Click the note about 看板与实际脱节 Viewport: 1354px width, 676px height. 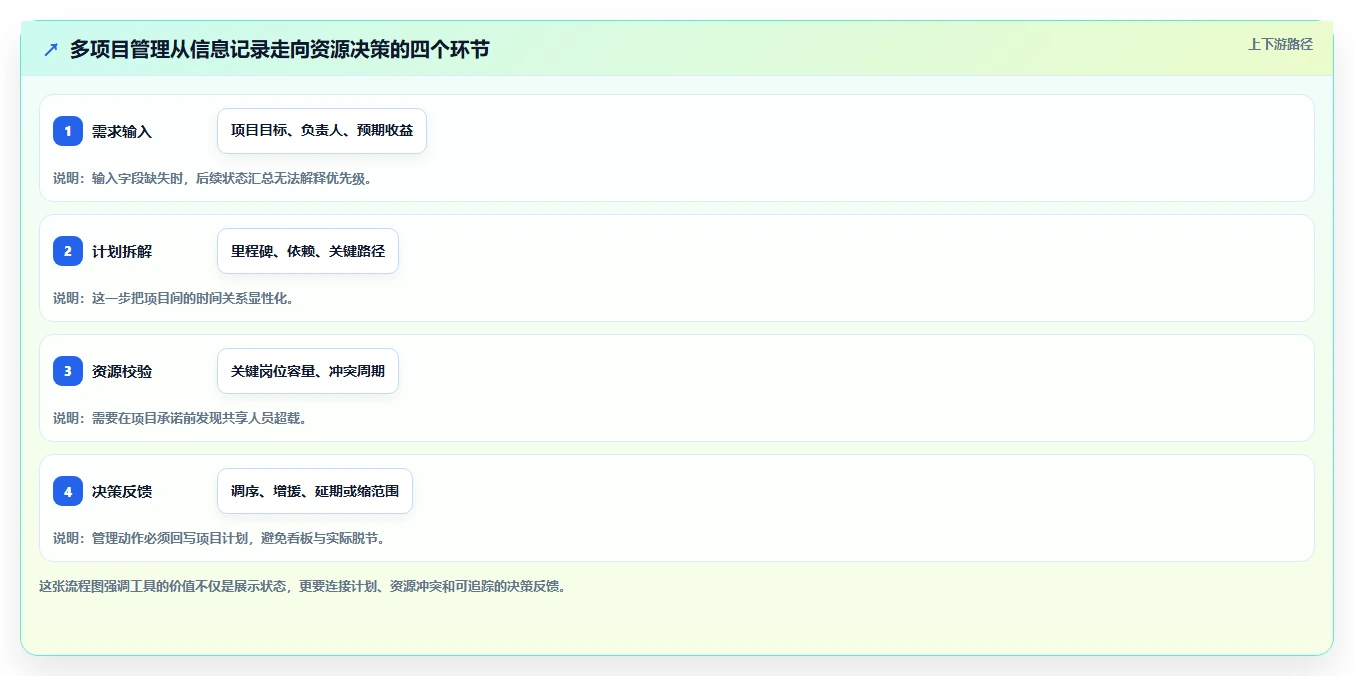[219, 538]
